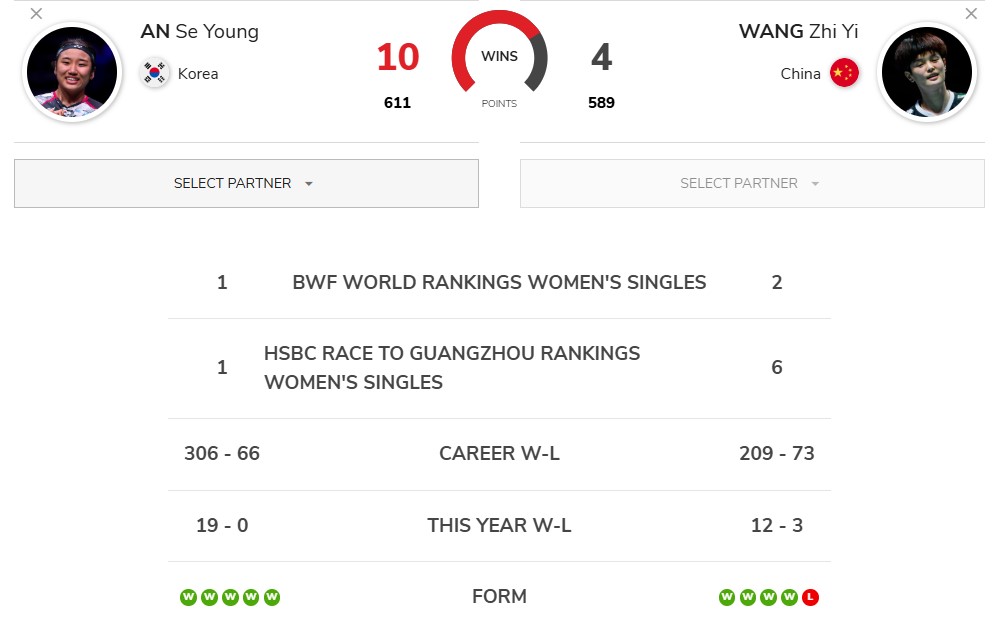
Task: Click the first green W badge for An Se Young
Action: (188, 596)
